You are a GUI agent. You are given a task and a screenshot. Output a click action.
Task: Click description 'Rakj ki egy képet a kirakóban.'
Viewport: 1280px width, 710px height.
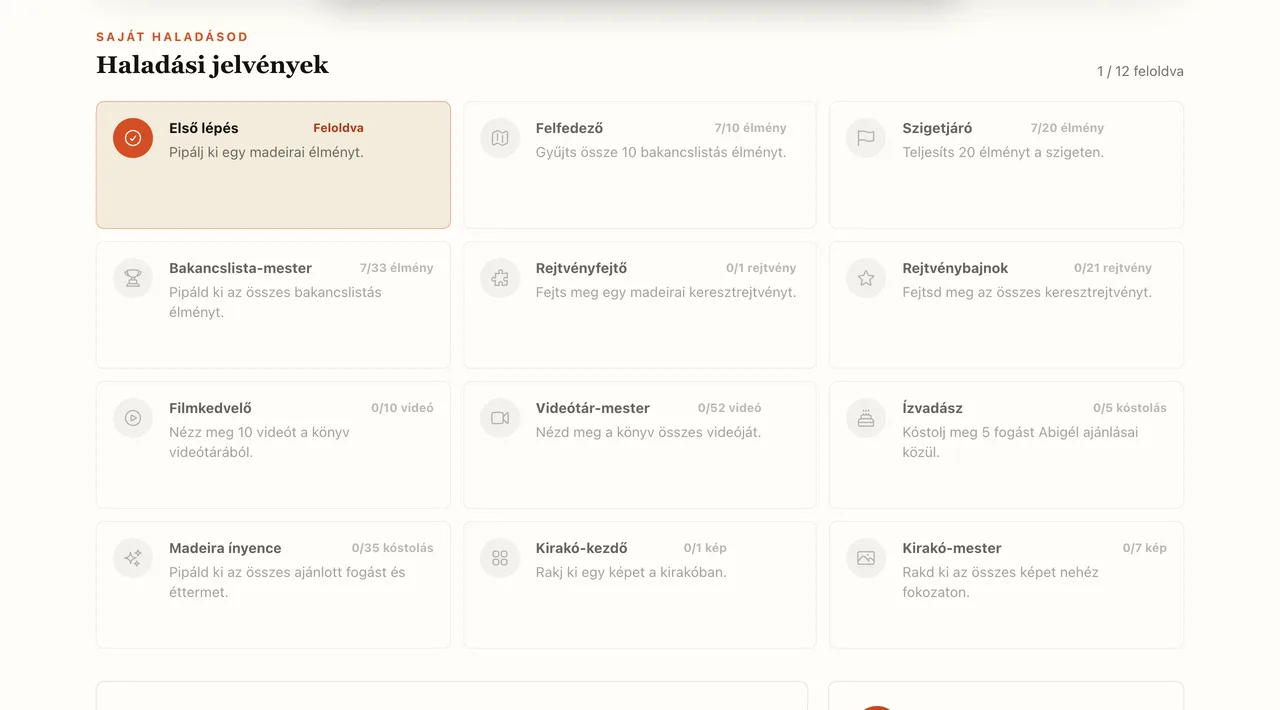(631, 572)
